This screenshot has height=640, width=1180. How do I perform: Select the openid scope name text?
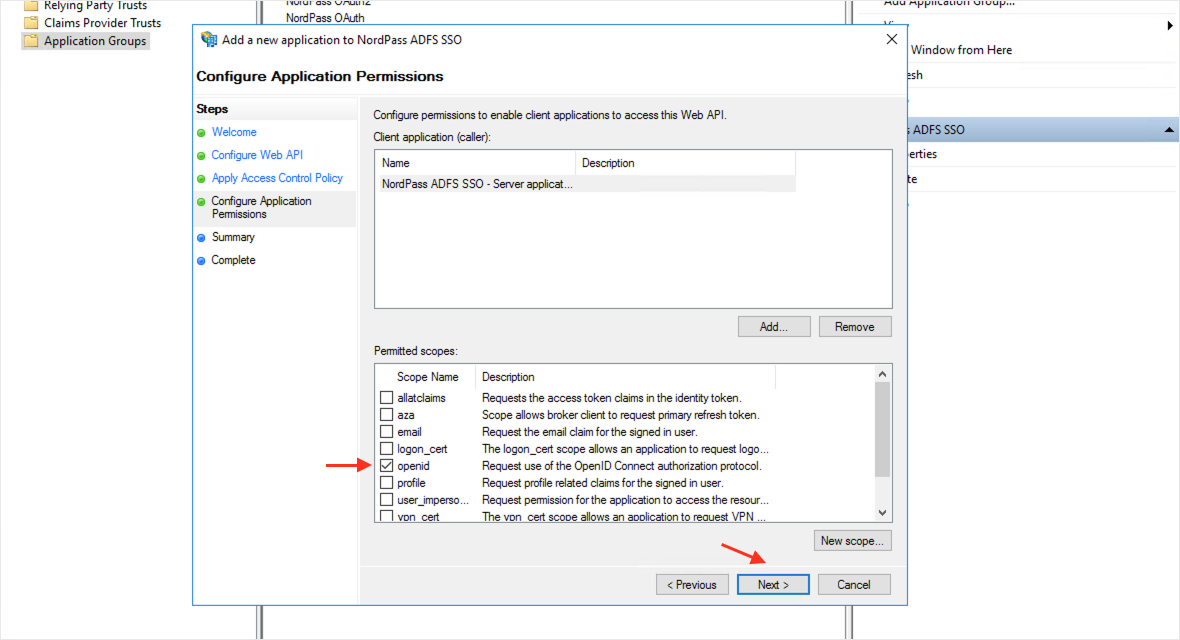coord(413,466)
